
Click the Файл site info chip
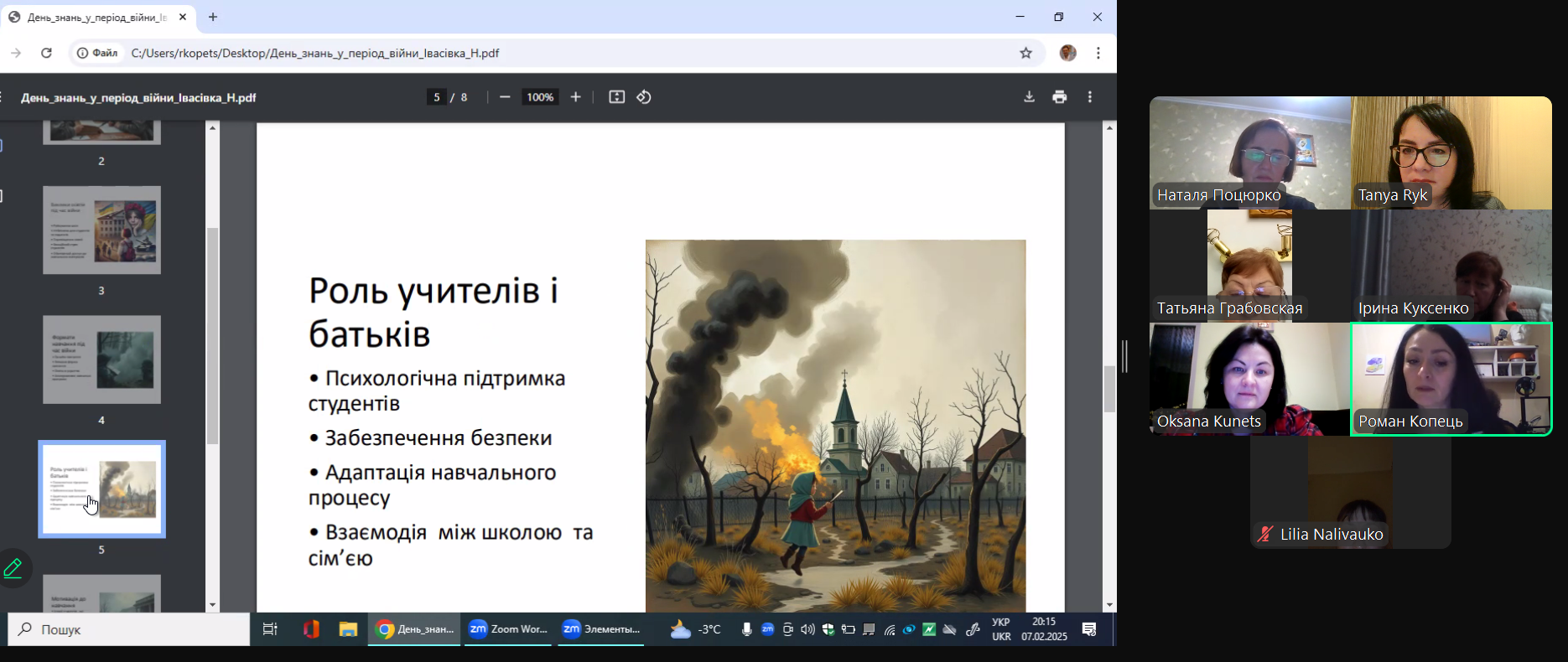(x=97, y=53)
